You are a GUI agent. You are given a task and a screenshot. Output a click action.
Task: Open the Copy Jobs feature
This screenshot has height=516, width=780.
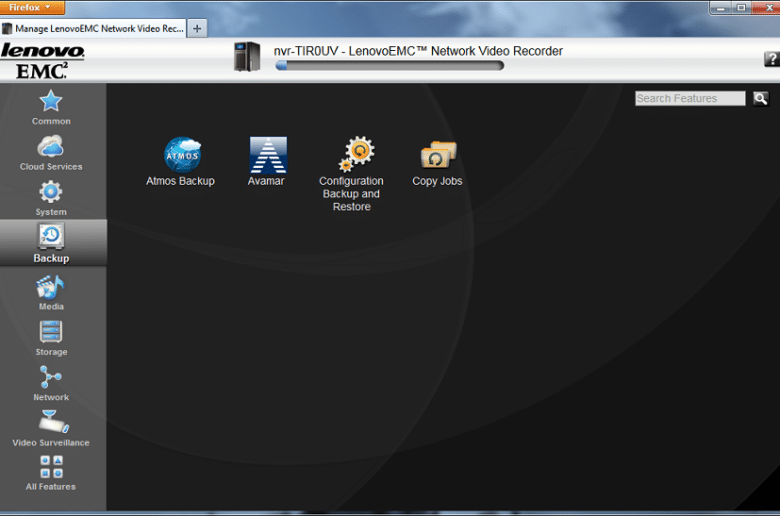[x=437, y=163]
